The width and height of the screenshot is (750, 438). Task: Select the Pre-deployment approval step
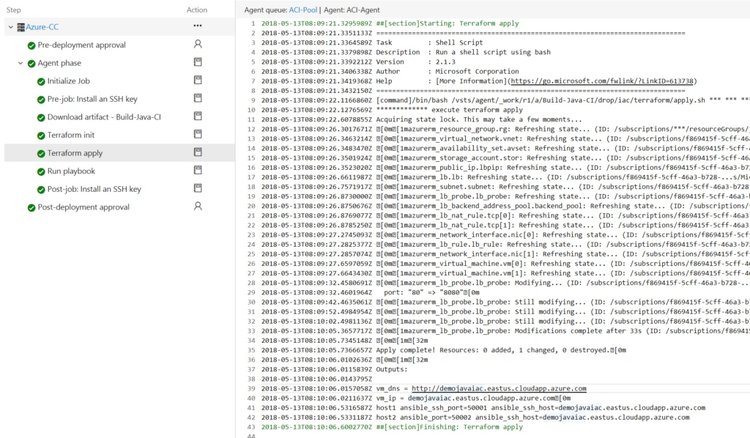coord(82,45)
